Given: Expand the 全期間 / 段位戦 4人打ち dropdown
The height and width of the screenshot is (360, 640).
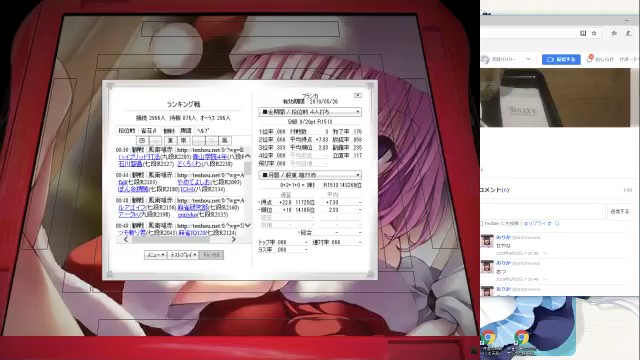Looking at the screenshot, I should point(310,111).
